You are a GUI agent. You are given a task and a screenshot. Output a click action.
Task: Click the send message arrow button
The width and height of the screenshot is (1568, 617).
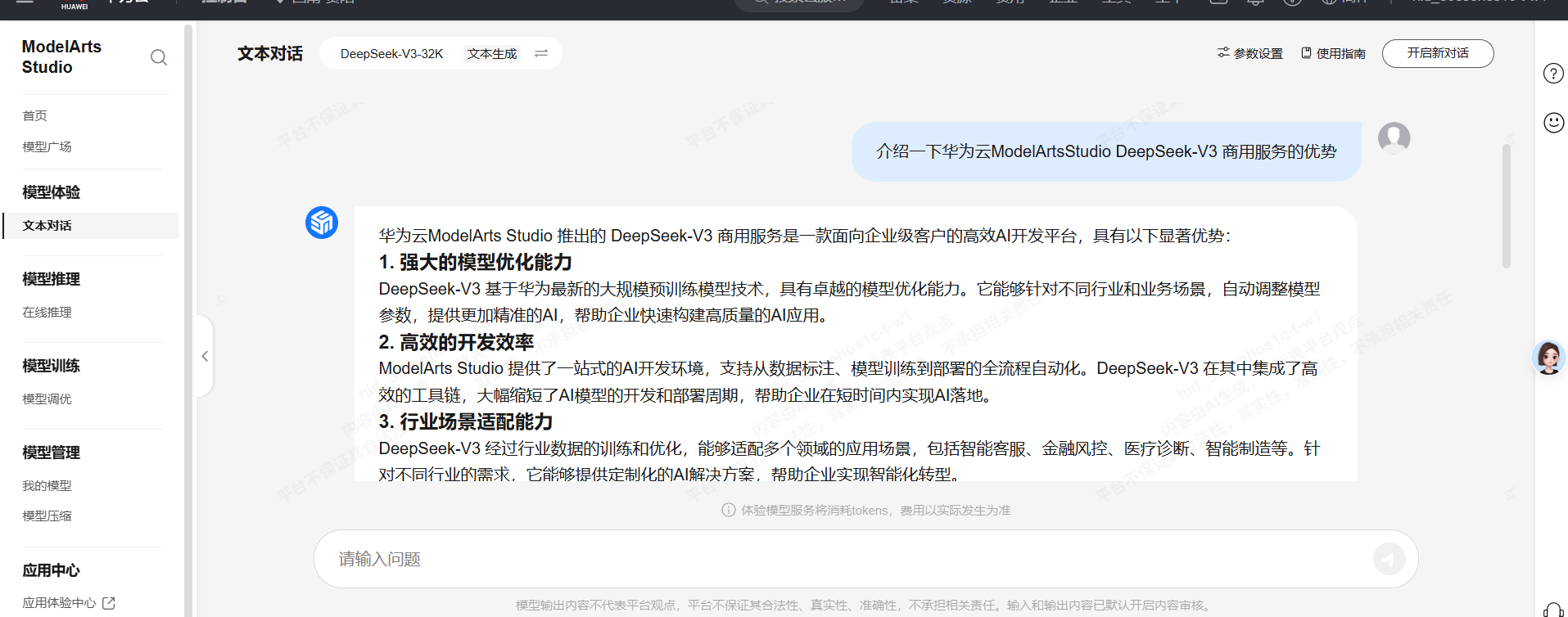[x=1389, y=559]
